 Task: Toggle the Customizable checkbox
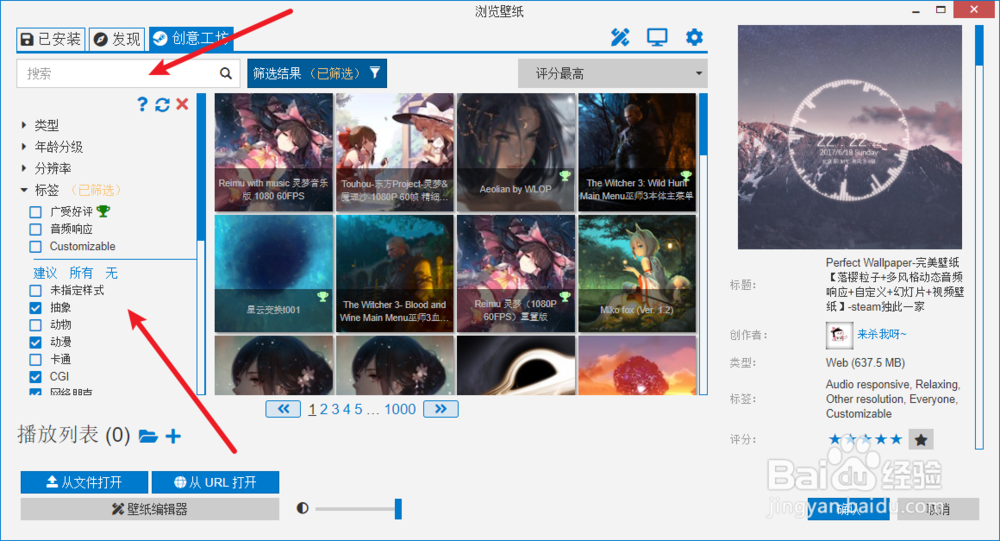36,246
